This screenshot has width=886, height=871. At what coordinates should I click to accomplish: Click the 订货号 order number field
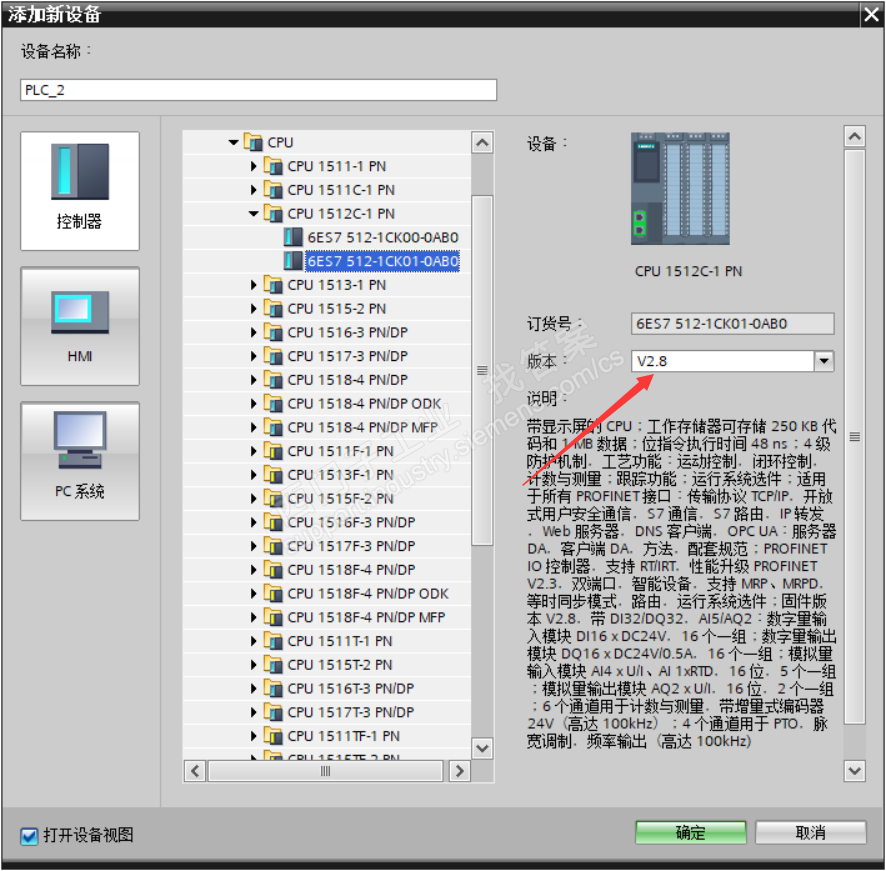[x=732, y=324]
